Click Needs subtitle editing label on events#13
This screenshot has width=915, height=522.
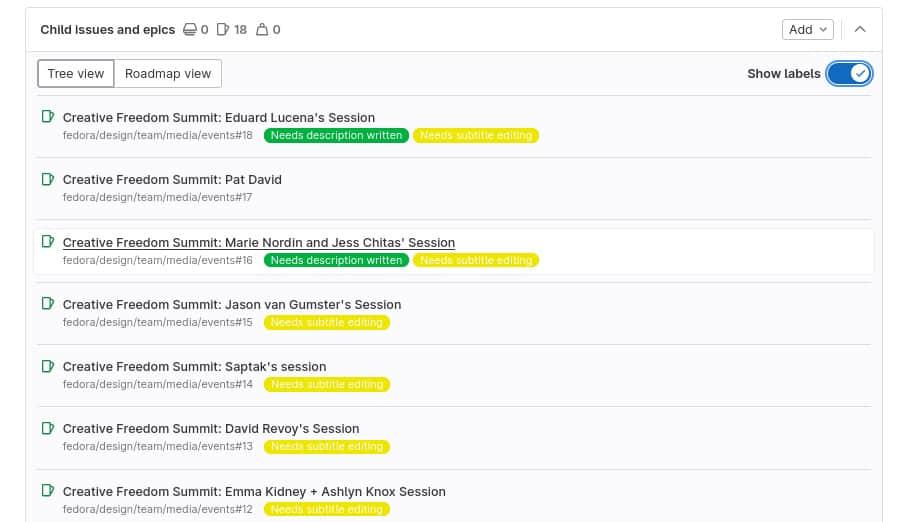[326, 446]
